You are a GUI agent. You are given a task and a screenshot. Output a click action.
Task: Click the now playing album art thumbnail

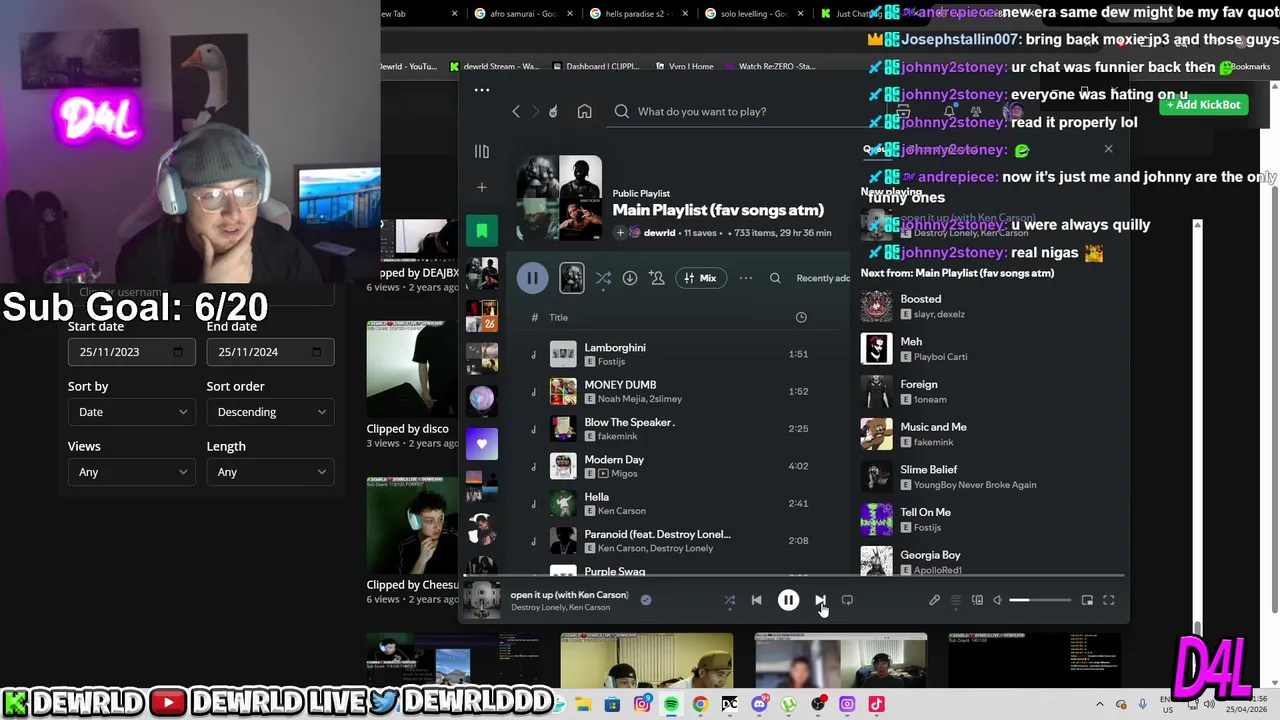481,600
